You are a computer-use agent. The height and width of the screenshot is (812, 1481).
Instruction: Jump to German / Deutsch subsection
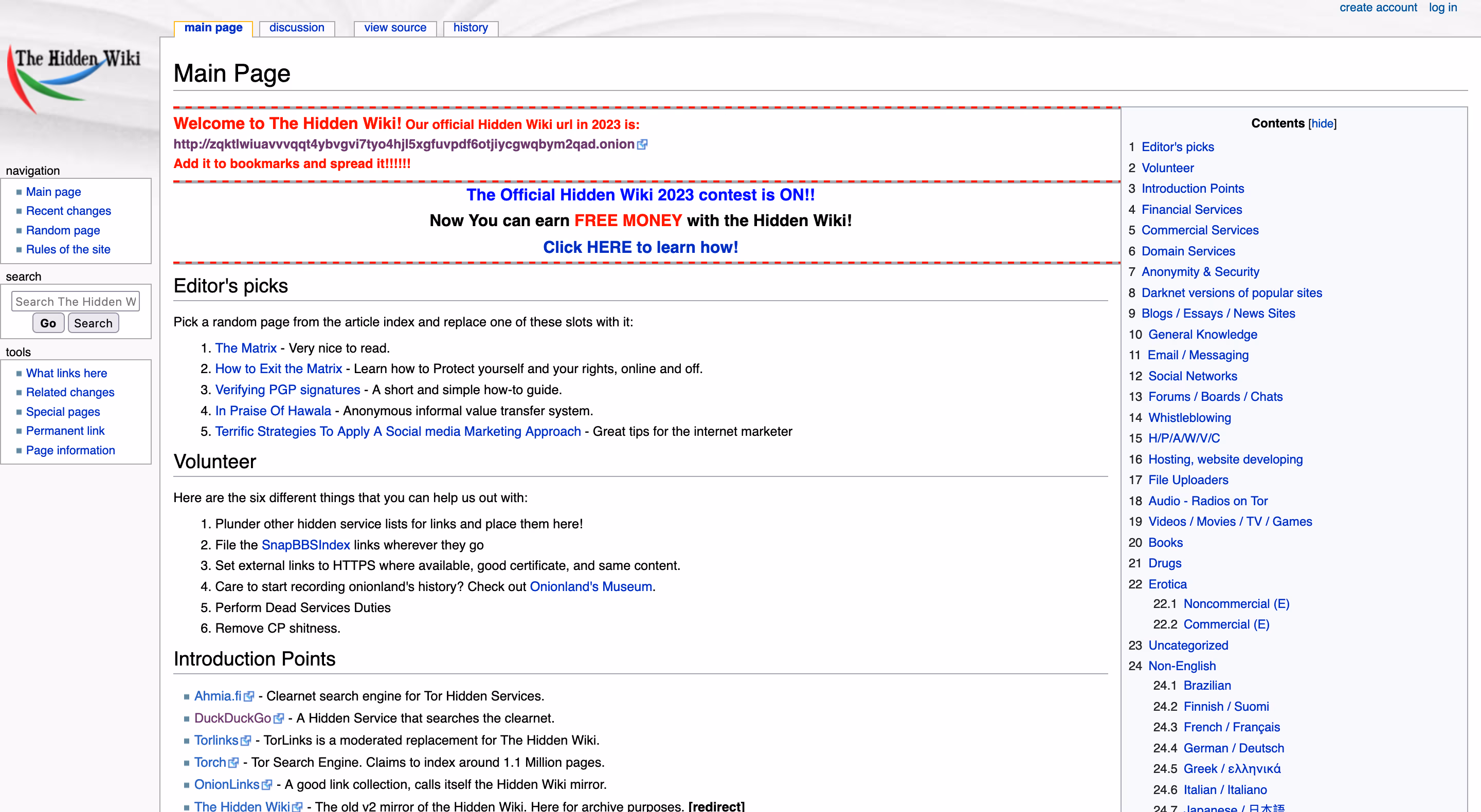[x=1233, y=749]
